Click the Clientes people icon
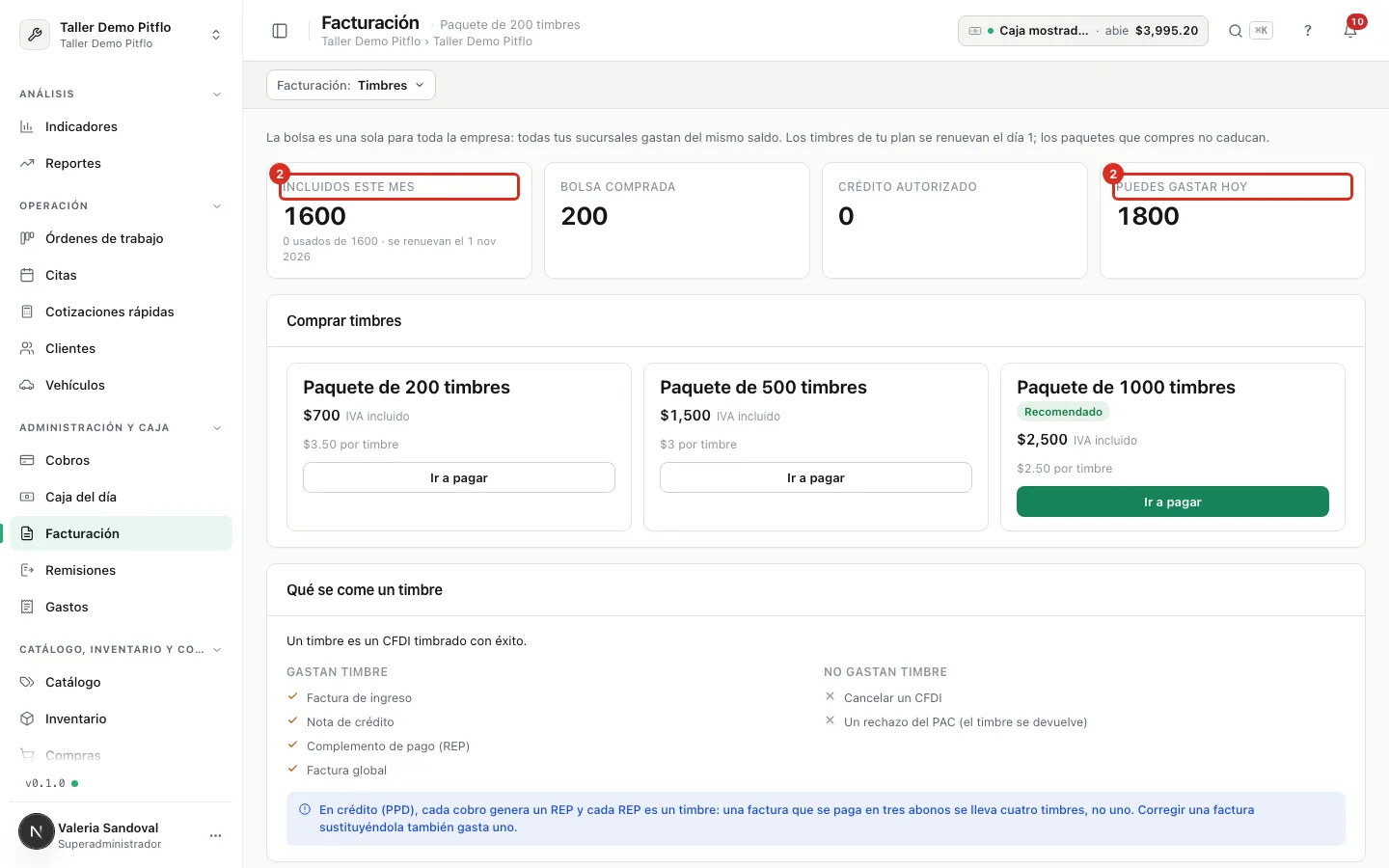 tap(27, 348)
